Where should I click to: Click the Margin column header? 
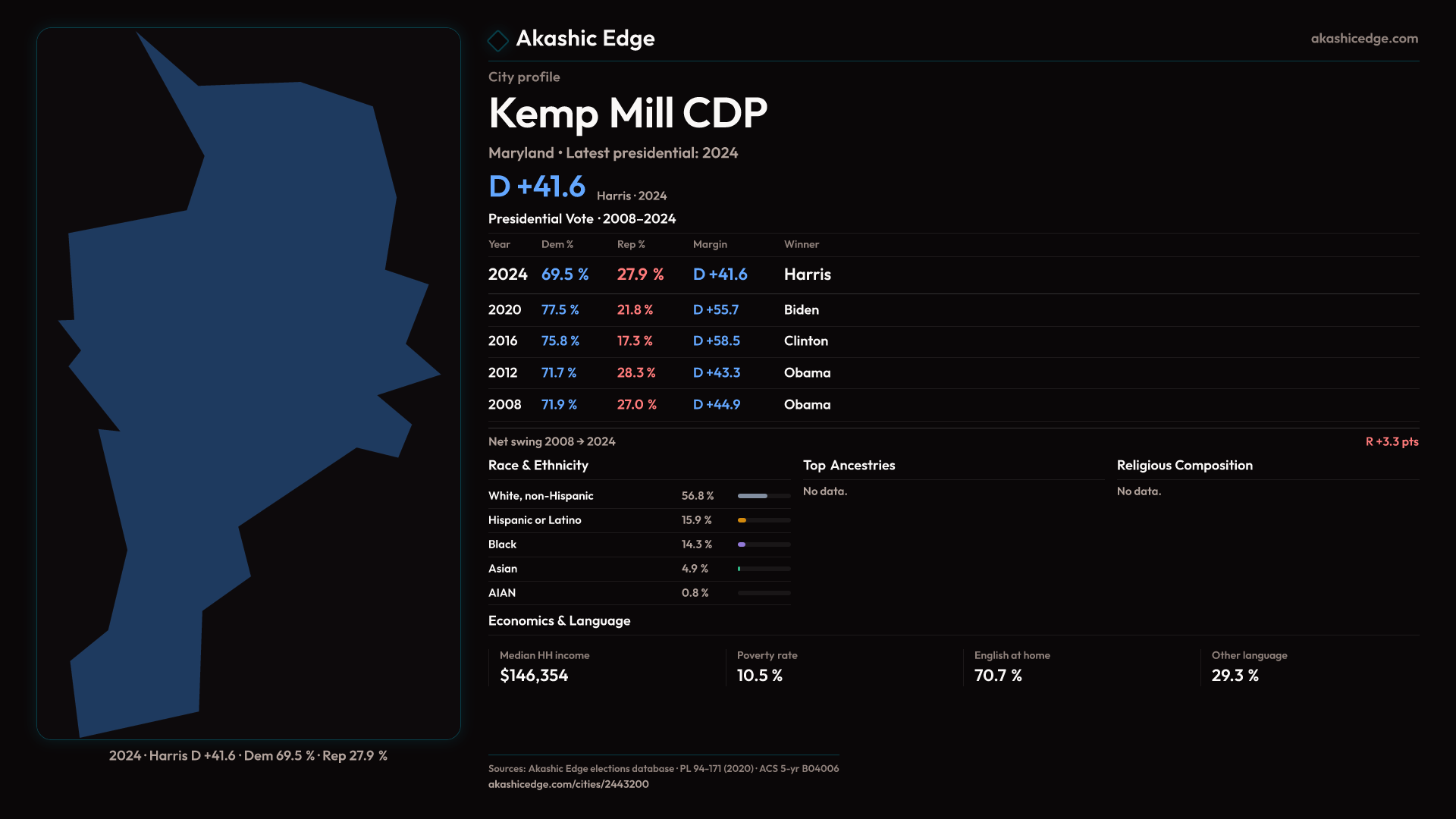tap(710, 244)
